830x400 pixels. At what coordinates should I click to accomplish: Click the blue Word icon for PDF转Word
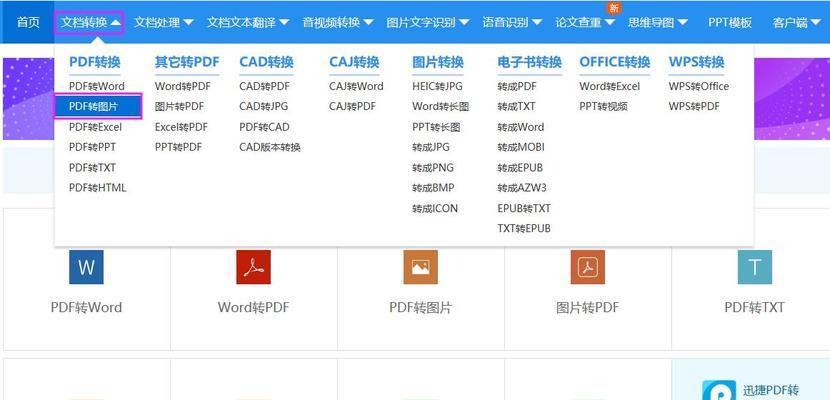click(86, 267)
